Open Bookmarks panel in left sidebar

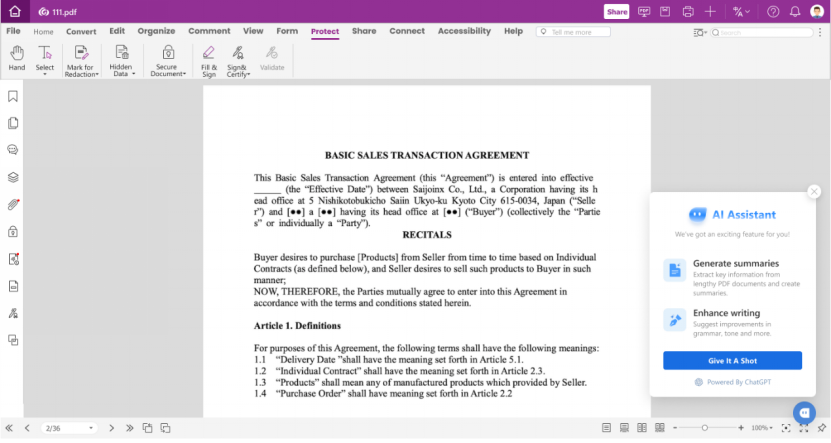[x=13, y=97]
